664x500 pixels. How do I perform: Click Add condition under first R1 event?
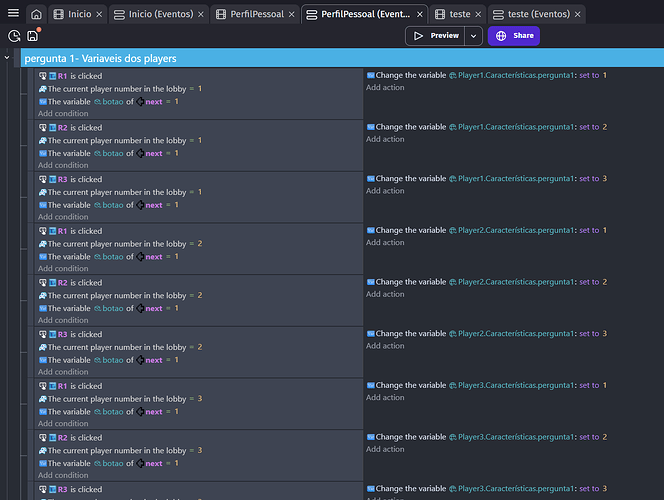click(63, 113)
